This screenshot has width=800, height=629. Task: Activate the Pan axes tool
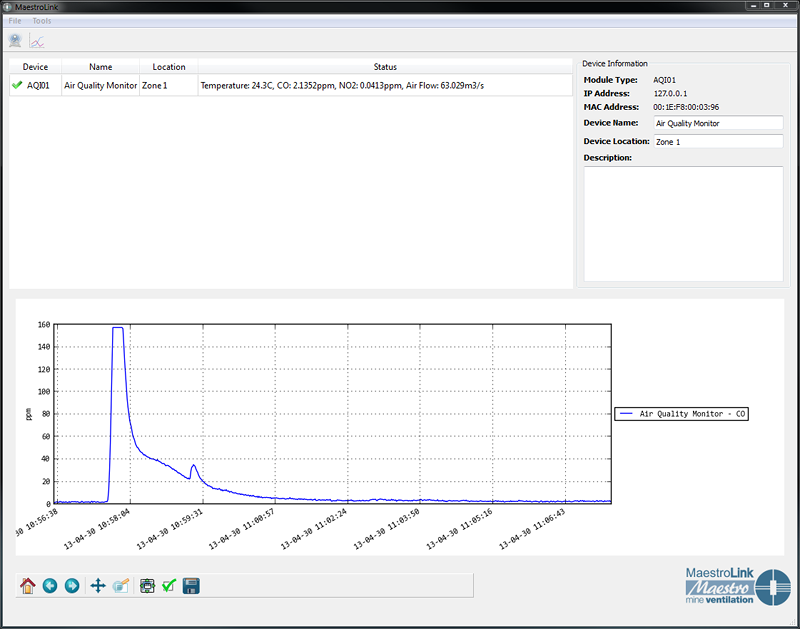click(98, 586)
